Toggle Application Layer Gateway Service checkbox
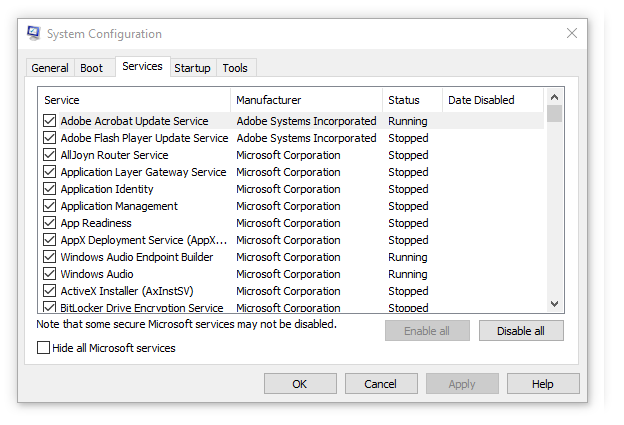 click(49, 172)
